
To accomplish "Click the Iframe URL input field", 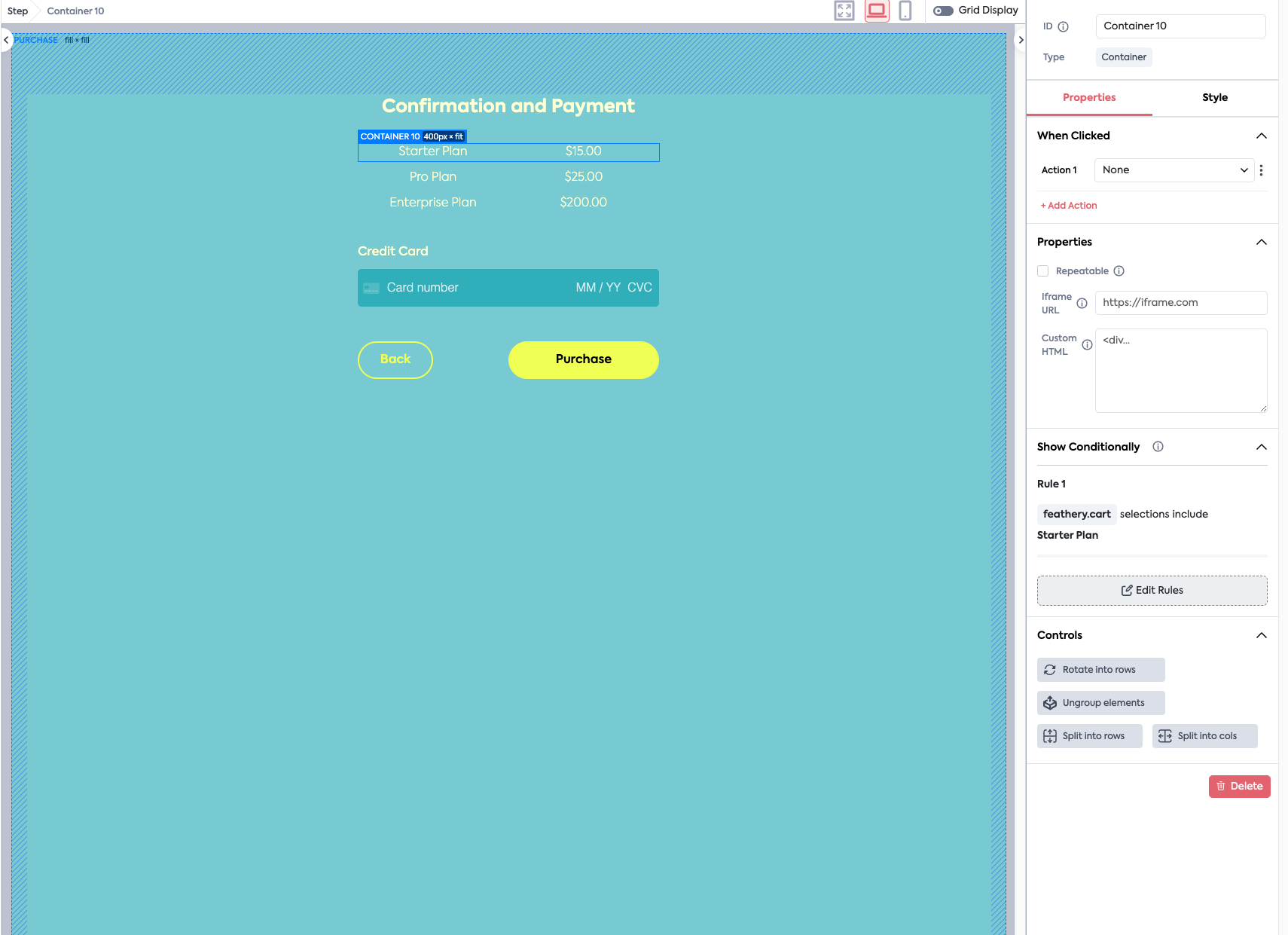I will point(1180,303).
